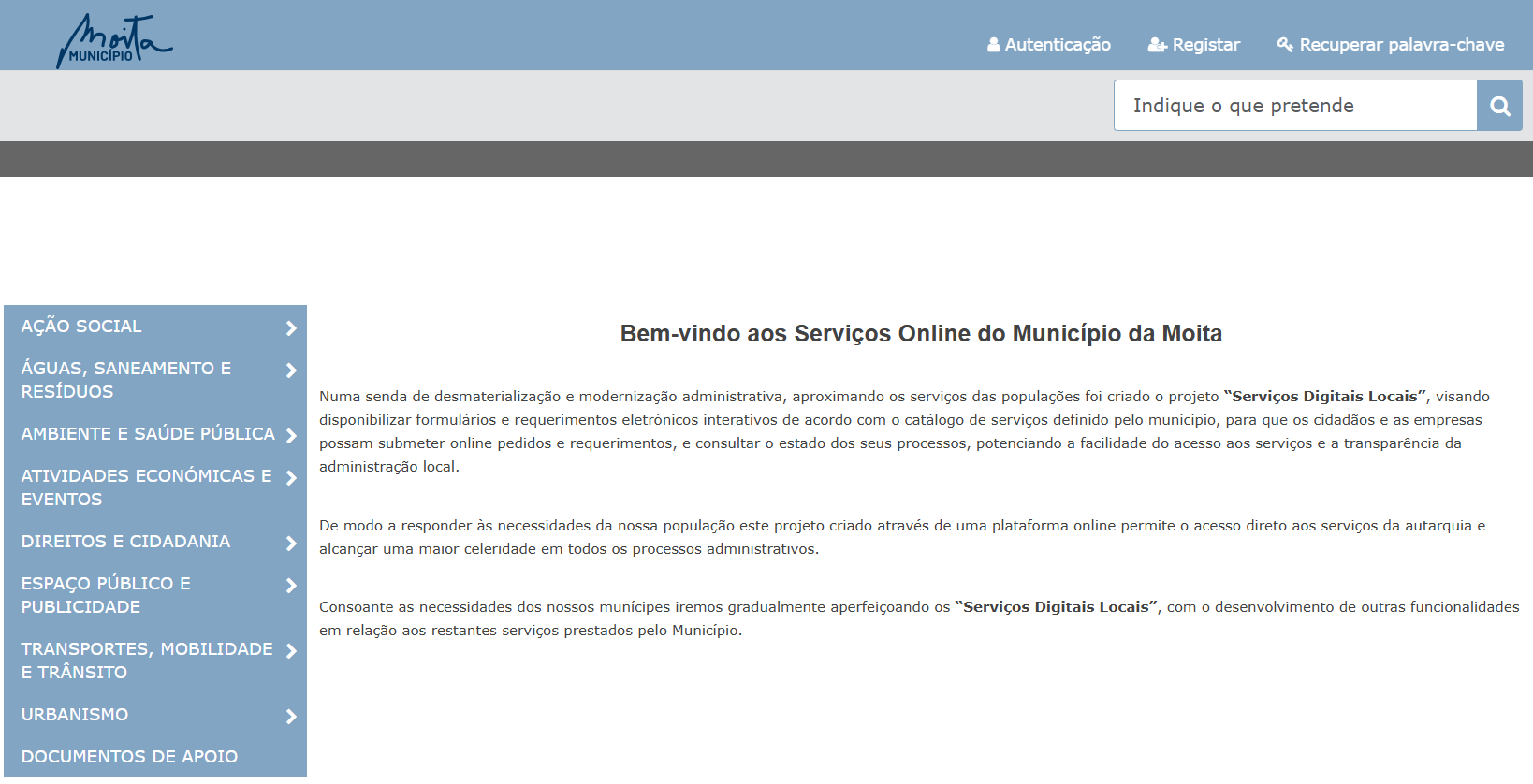Expand Águas, Saneamento e Resíduos chevron
Viewport: 1533px width, 784px height.
pyautogui.click(x=291, y=370)
